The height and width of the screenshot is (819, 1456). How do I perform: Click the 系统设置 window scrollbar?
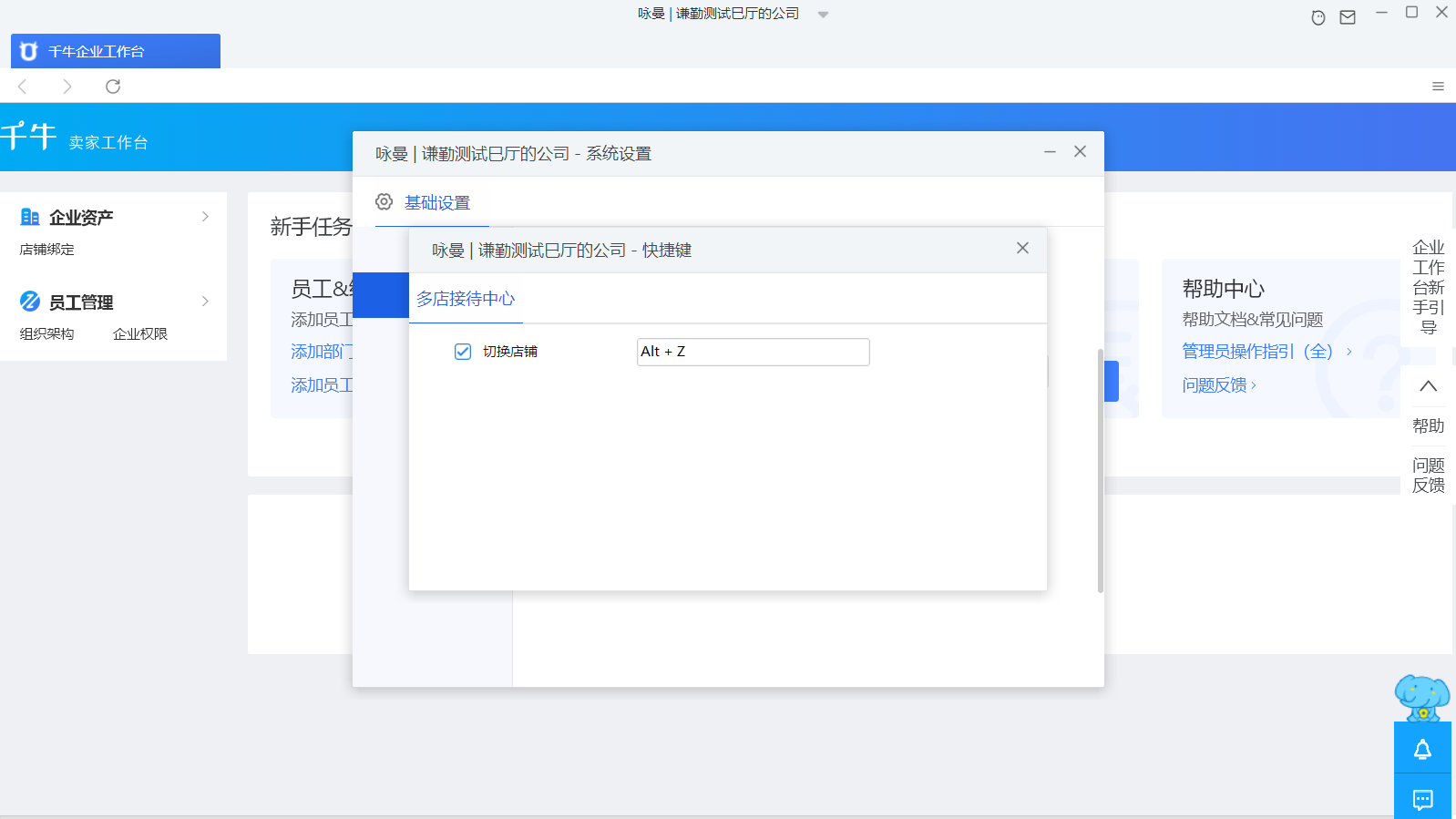(1101, 470)
